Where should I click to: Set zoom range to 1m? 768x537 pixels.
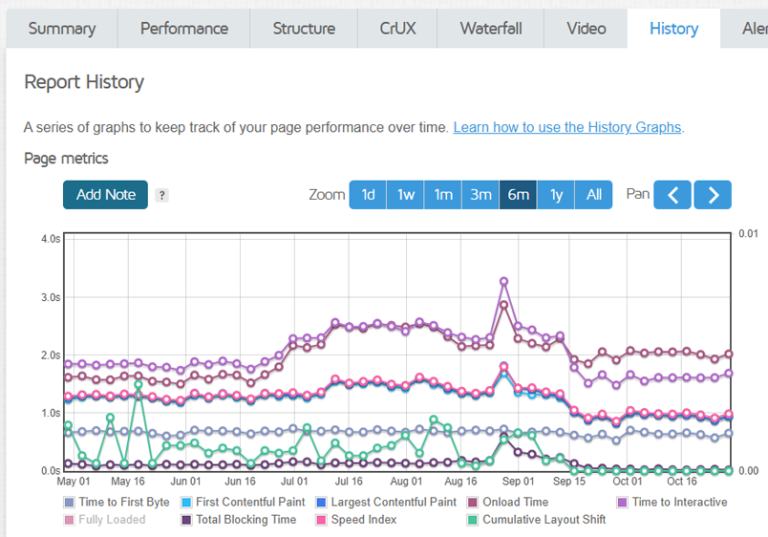pos(443,195)
